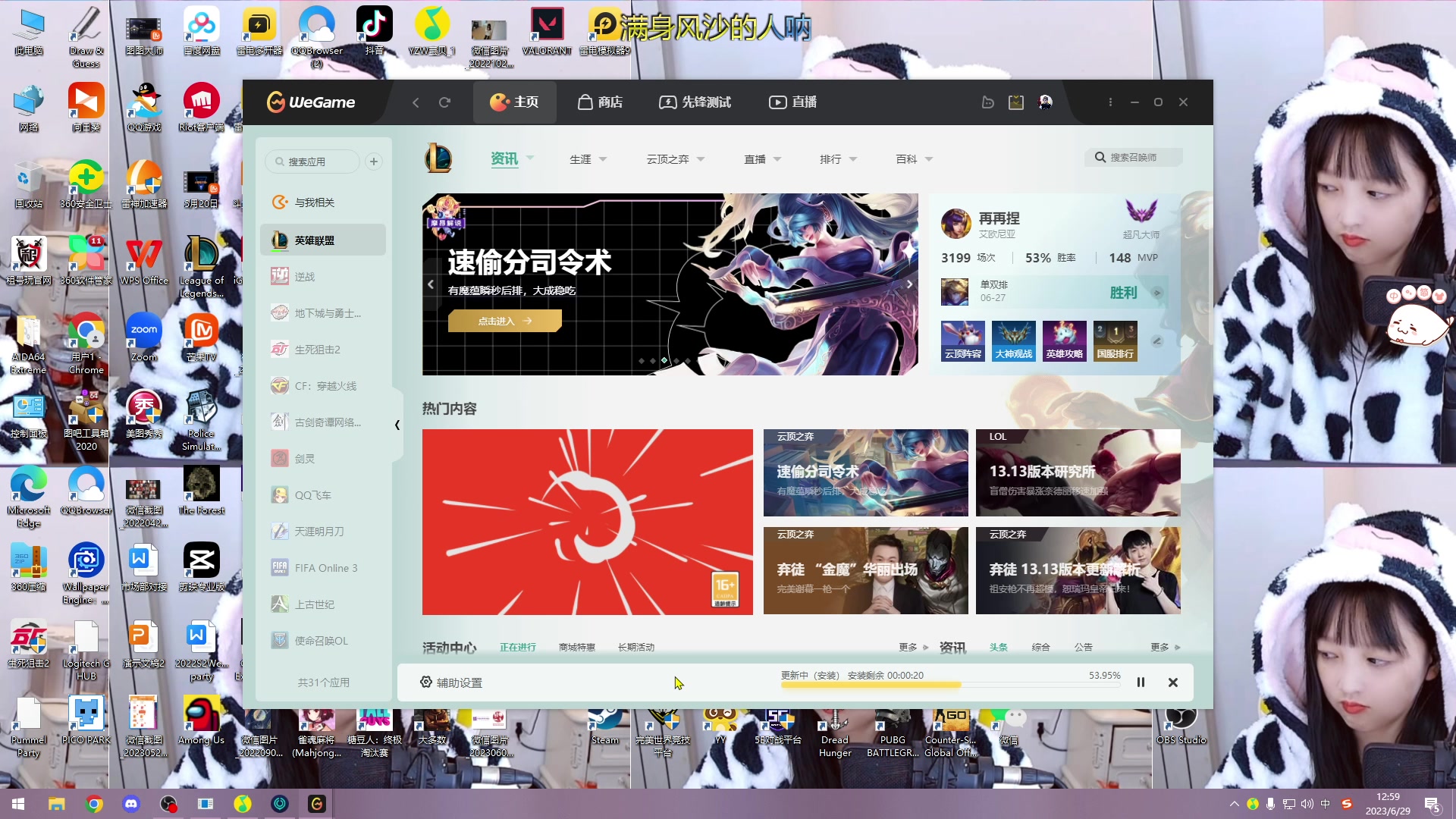Click the plus add-application button

[x=374, y=162]
